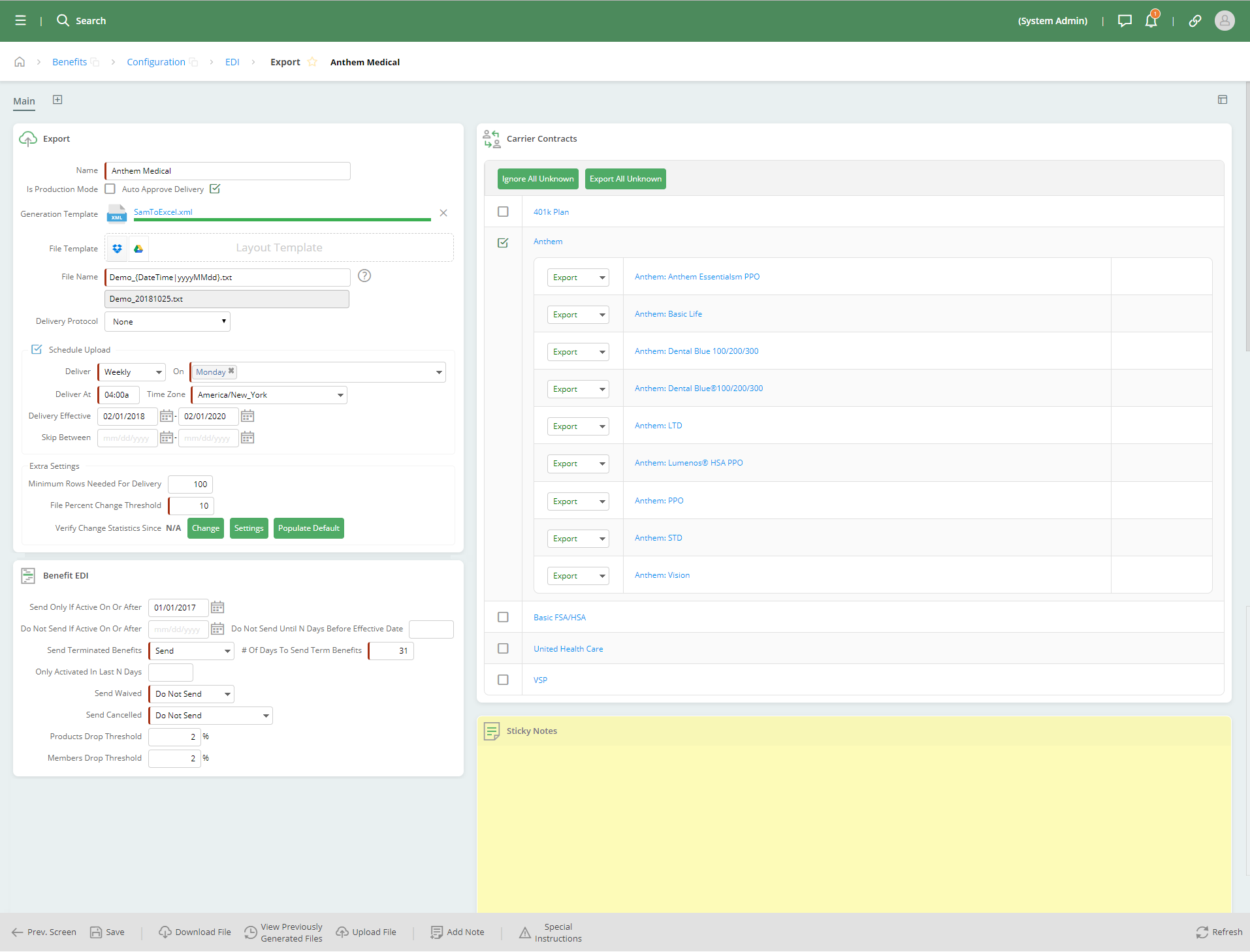The height and width of the screenshot is (952, 1250).
Task: Click Minimum Rows Needed For Delivery field
Action: point(191,484)
